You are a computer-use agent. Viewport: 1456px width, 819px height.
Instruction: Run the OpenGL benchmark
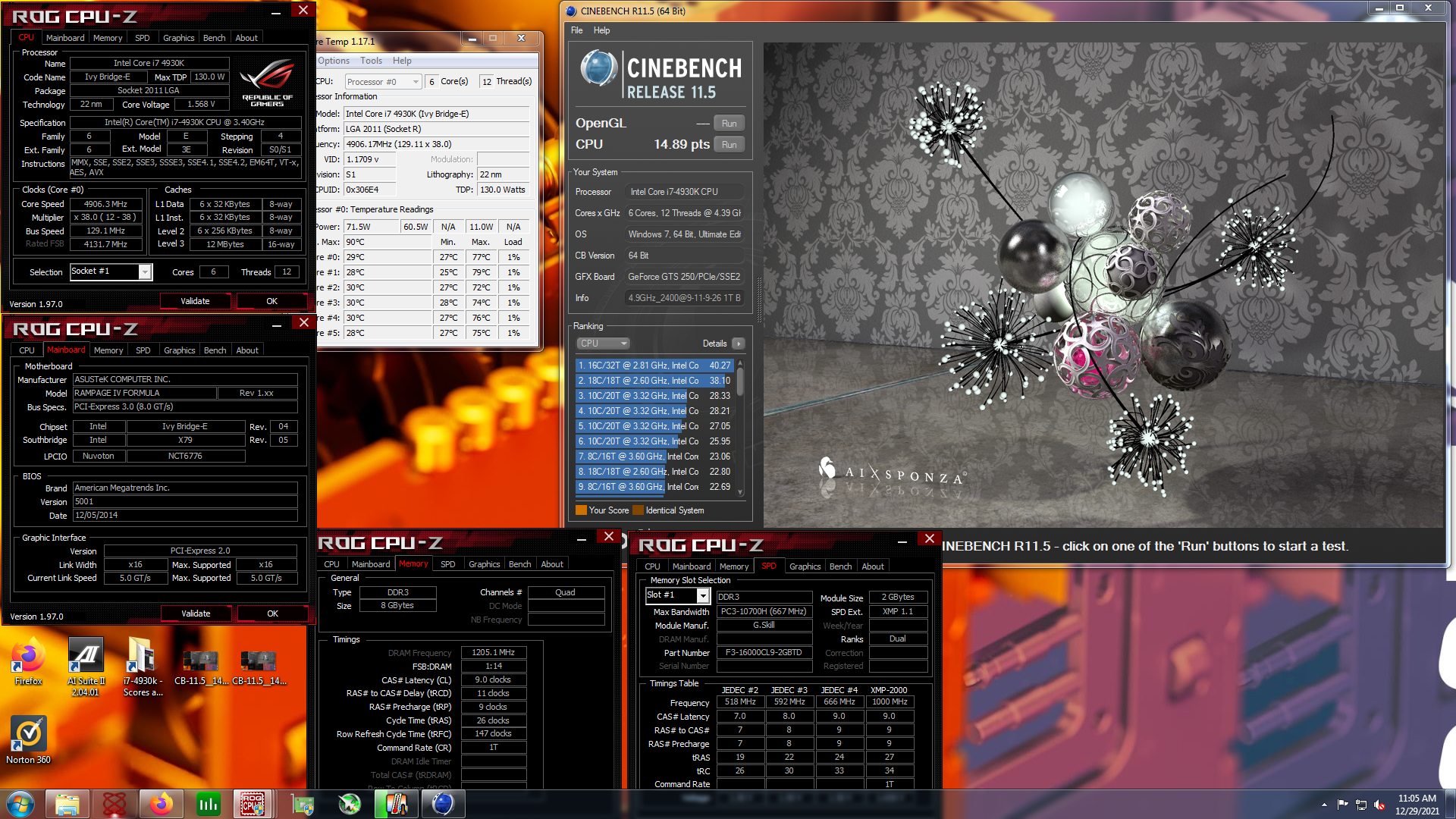pyautogui.click(x=730, y=124)
